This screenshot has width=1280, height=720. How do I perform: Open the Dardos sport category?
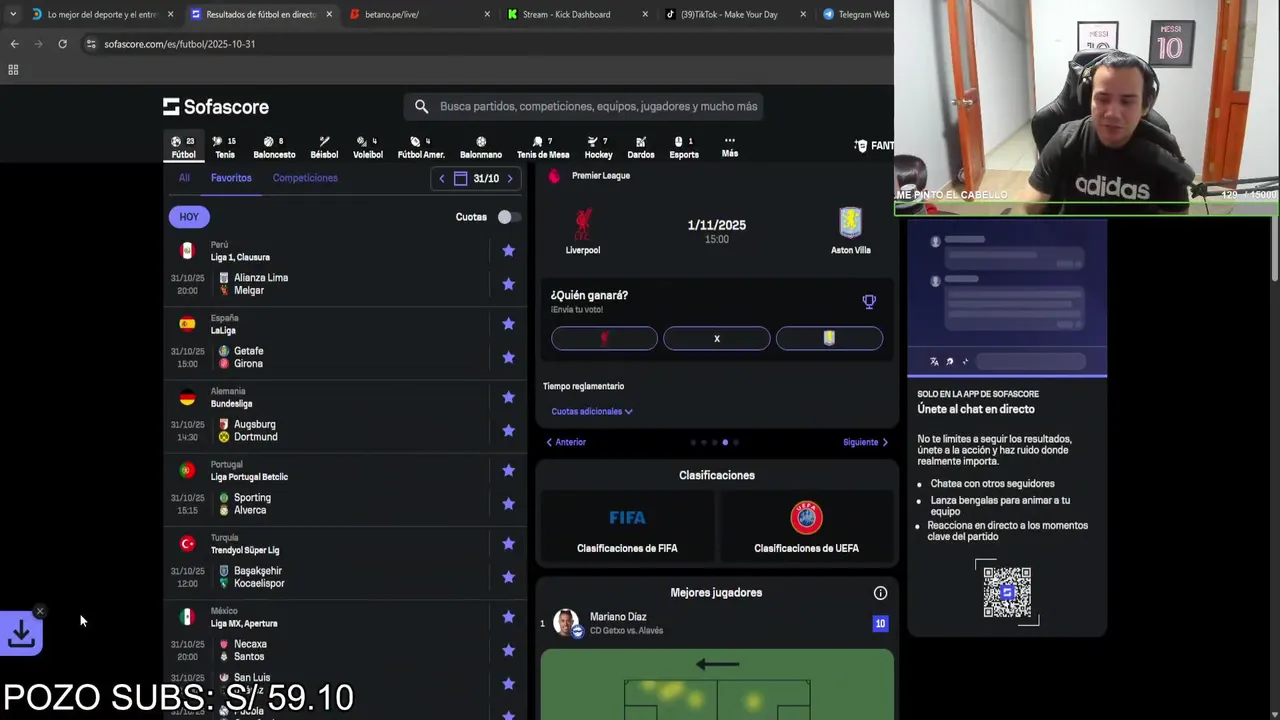click(x=641, y=147)
